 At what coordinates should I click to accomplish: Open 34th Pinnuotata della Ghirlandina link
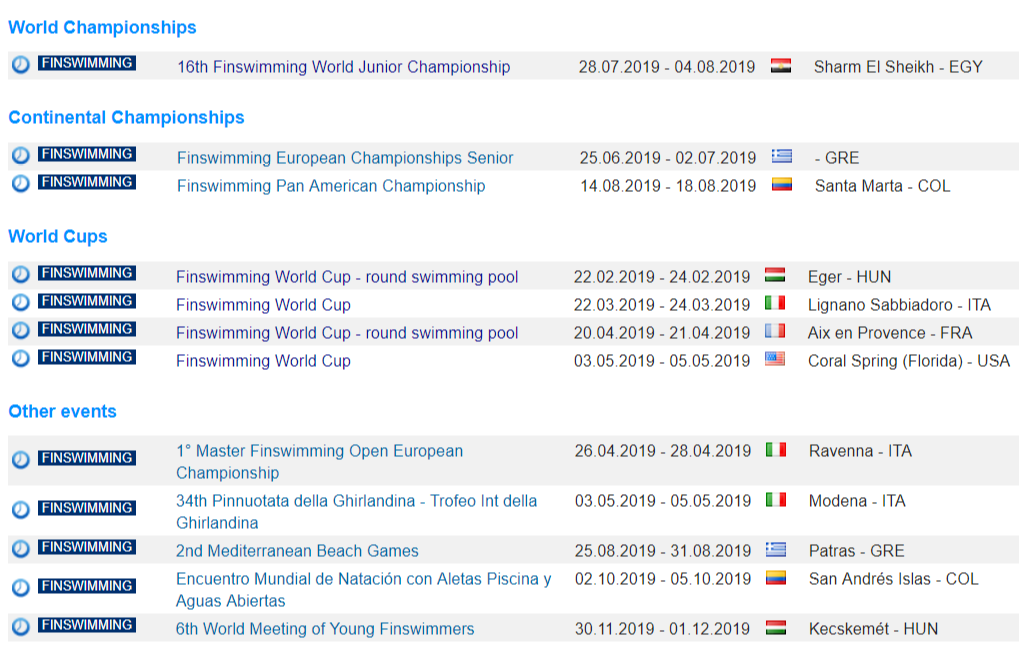pos(357,512)
